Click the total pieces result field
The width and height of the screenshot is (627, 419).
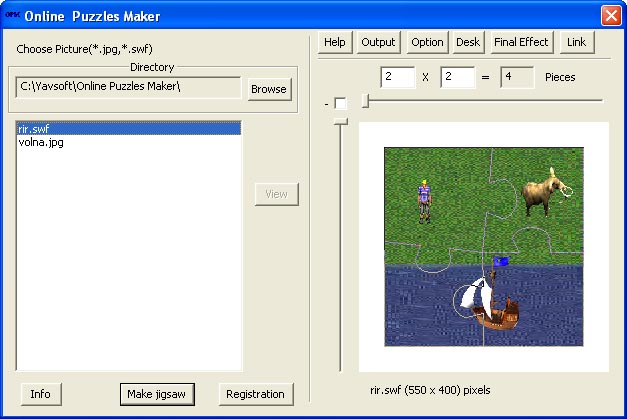point(517,77)
